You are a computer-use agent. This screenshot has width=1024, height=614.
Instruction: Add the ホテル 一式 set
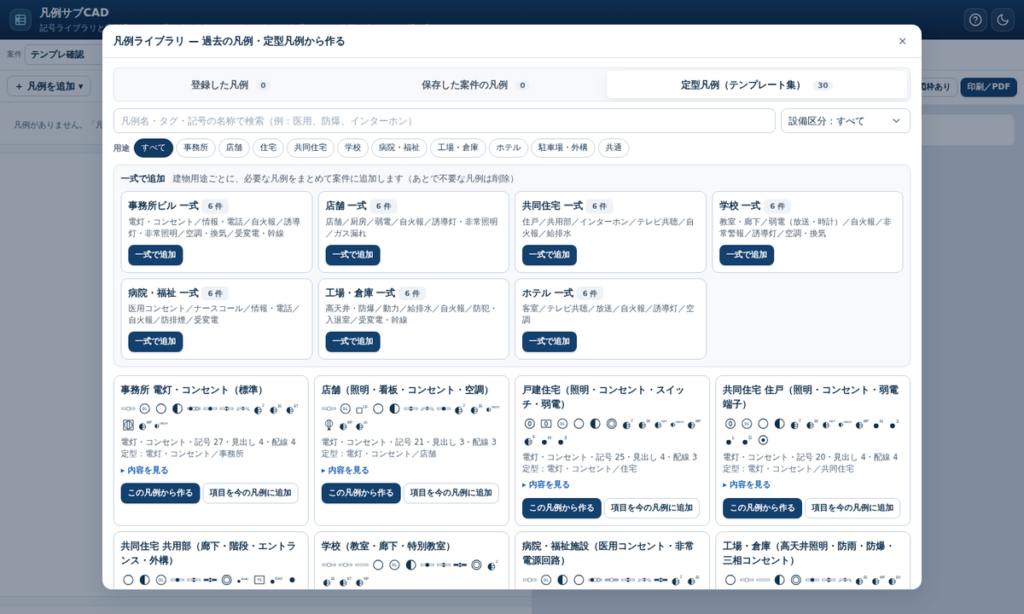(549, 342)
